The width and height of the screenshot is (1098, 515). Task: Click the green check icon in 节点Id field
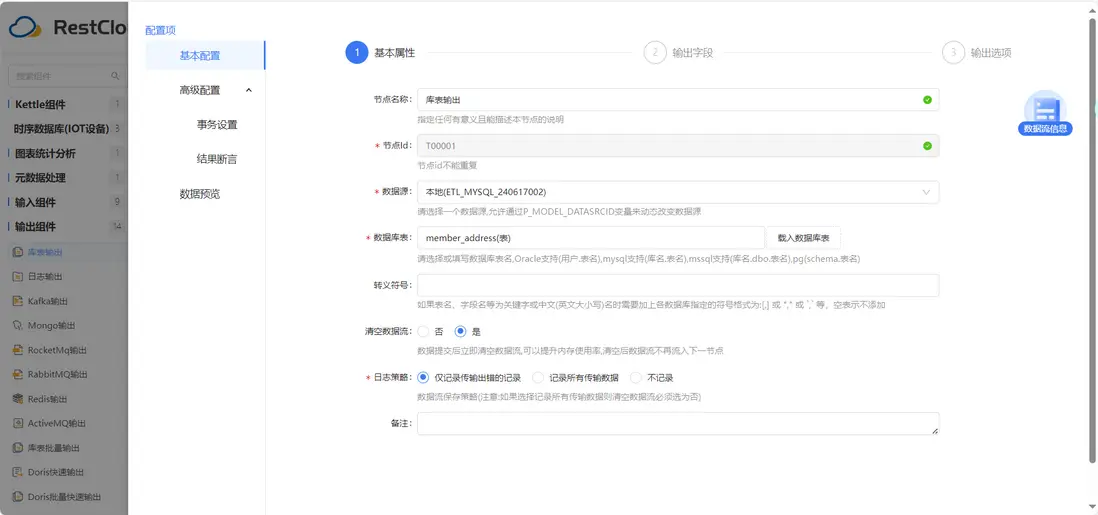pyautogui.click(x=927, y=146)
